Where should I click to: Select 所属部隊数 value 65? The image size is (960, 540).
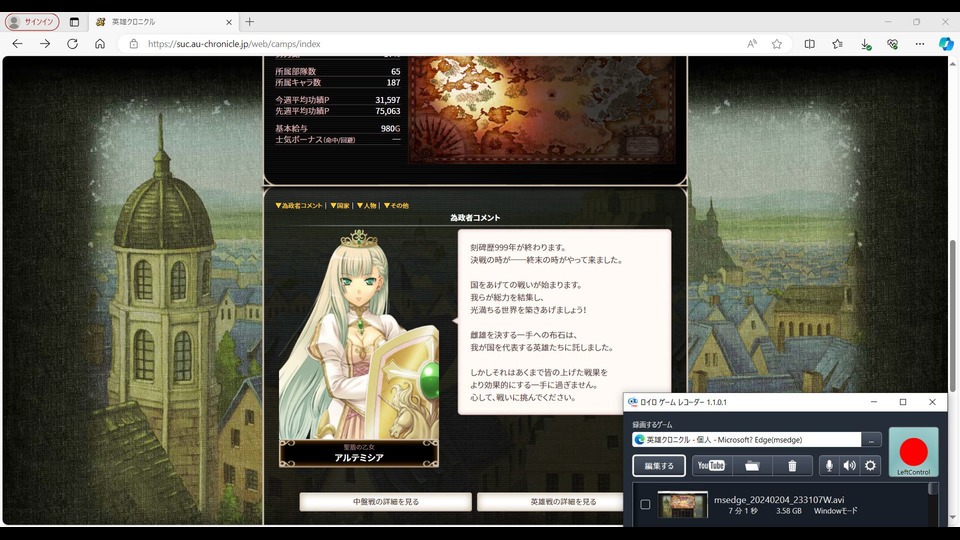coord(396,72)
